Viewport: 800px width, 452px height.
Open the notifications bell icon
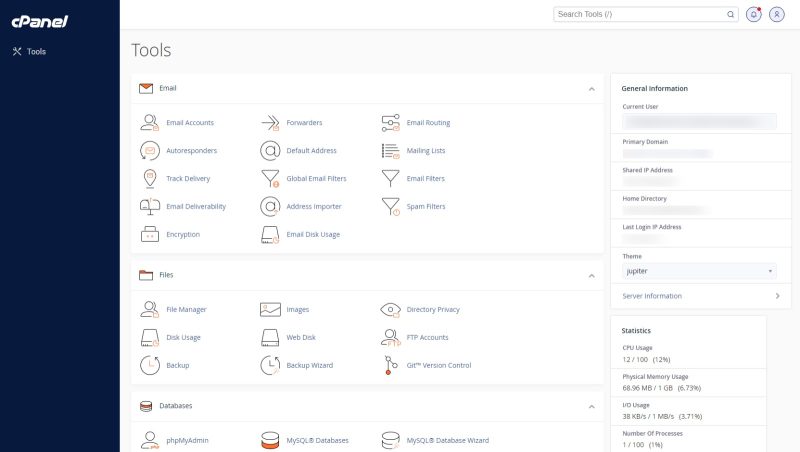[x=754, y=14]
